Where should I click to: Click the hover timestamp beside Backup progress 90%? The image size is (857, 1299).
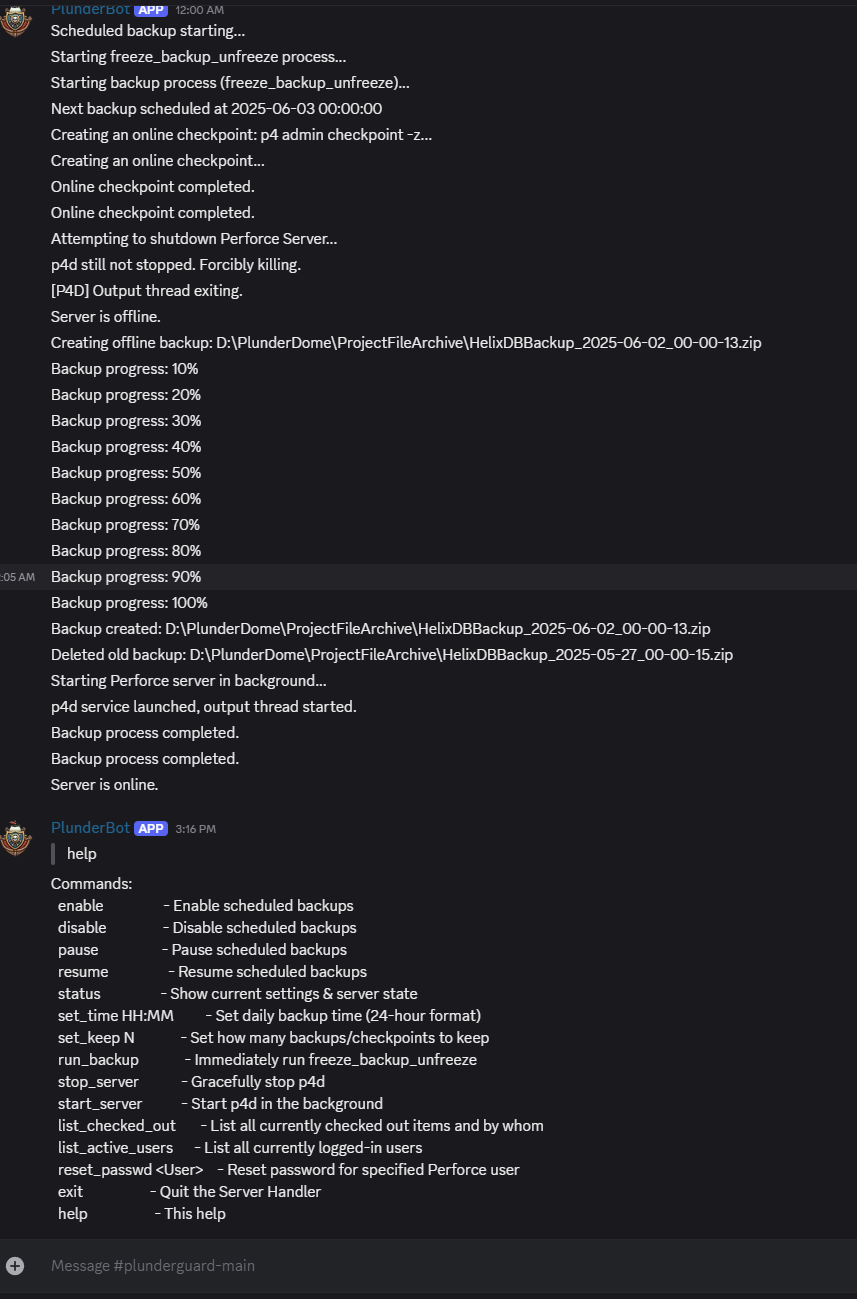[x=17, y=577]
